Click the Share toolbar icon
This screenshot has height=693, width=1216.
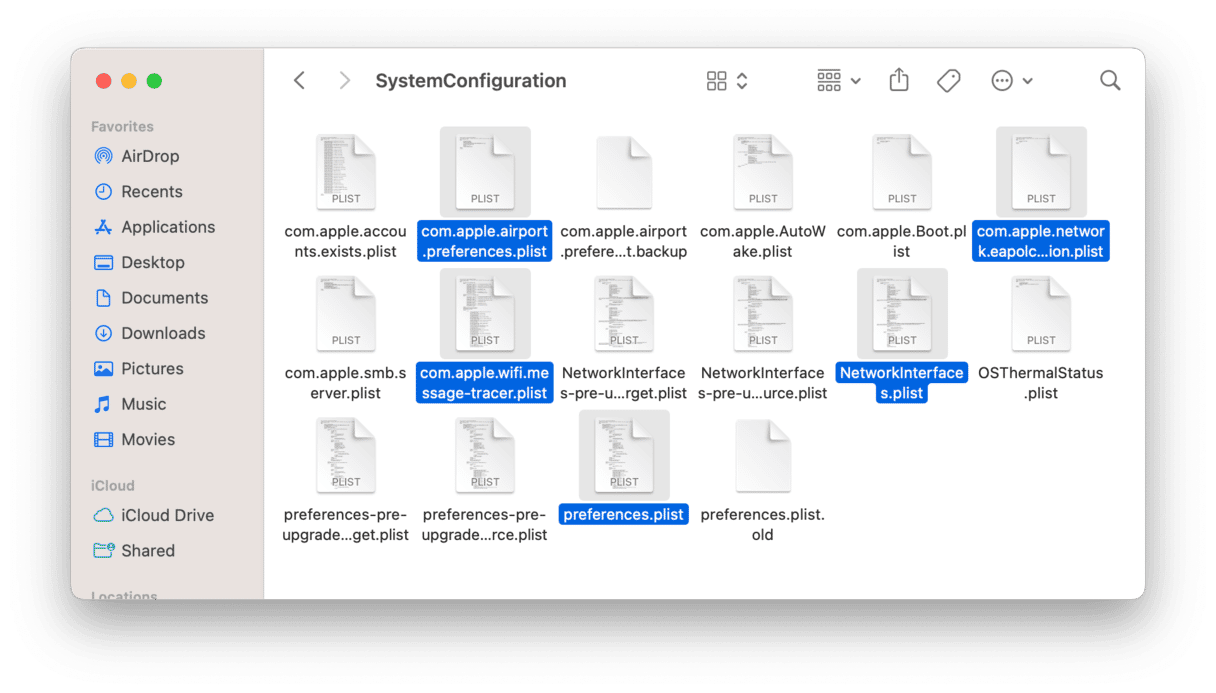click(899, 80)
